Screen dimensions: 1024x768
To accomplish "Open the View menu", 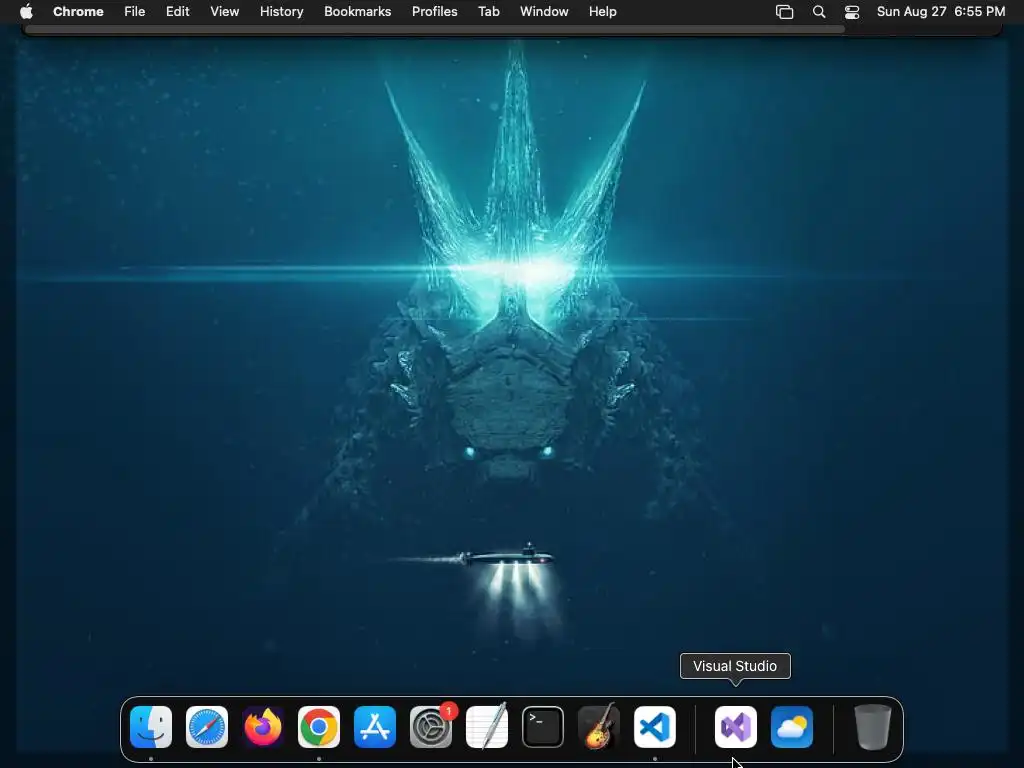I will click(x=225, y=12).
